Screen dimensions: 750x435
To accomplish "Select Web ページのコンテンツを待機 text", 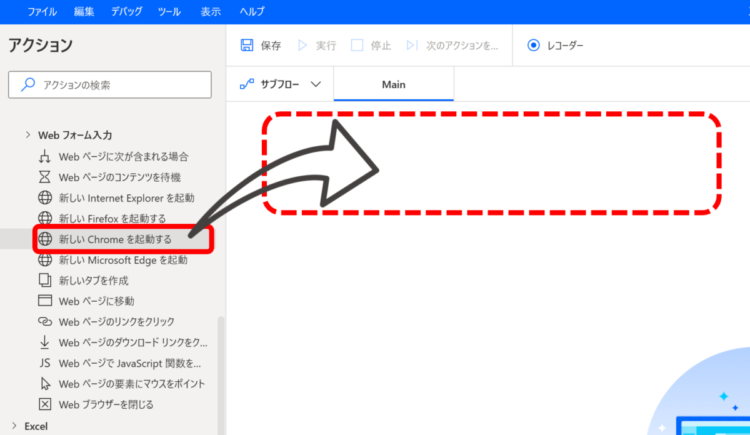I will click(x=120, y=178).
